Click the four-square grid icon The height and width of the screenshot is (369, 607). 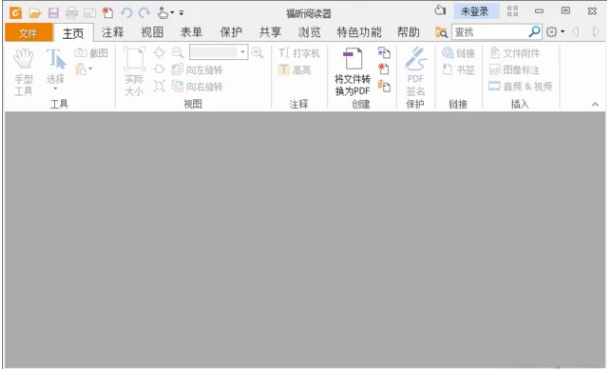(x=512, y=11)
